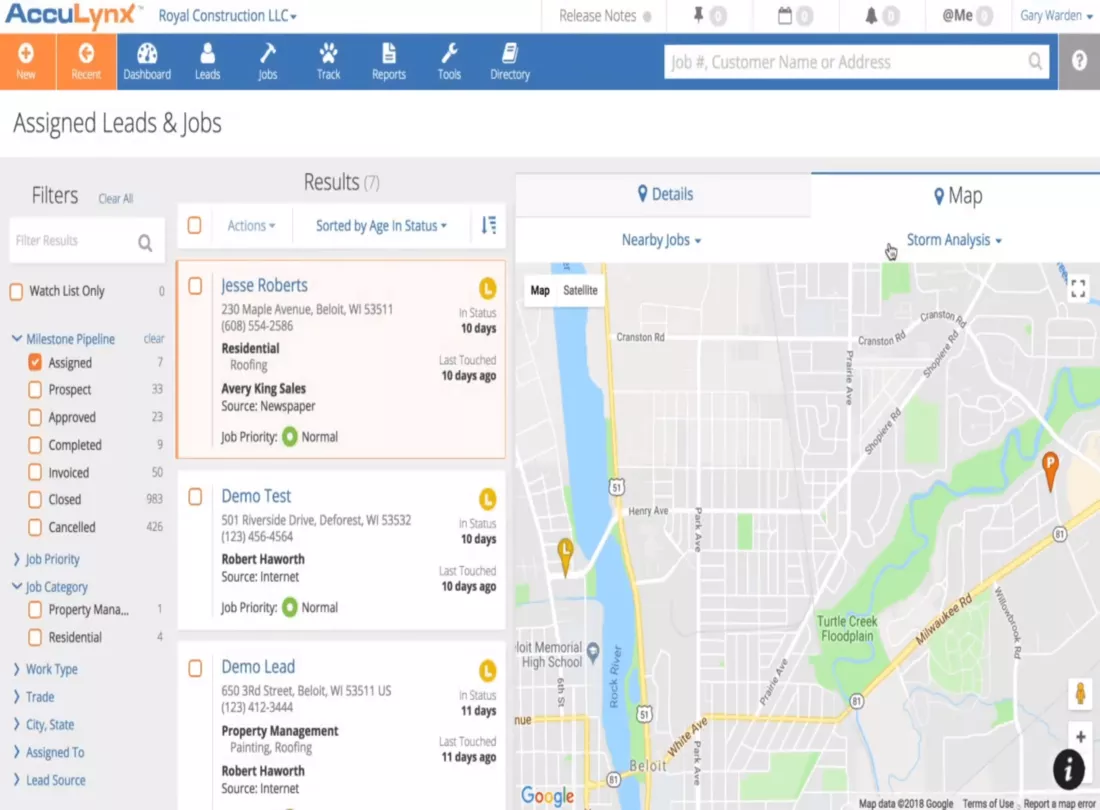Switch to the Details tab
The image size is (1100, 810).
point(664,194)
